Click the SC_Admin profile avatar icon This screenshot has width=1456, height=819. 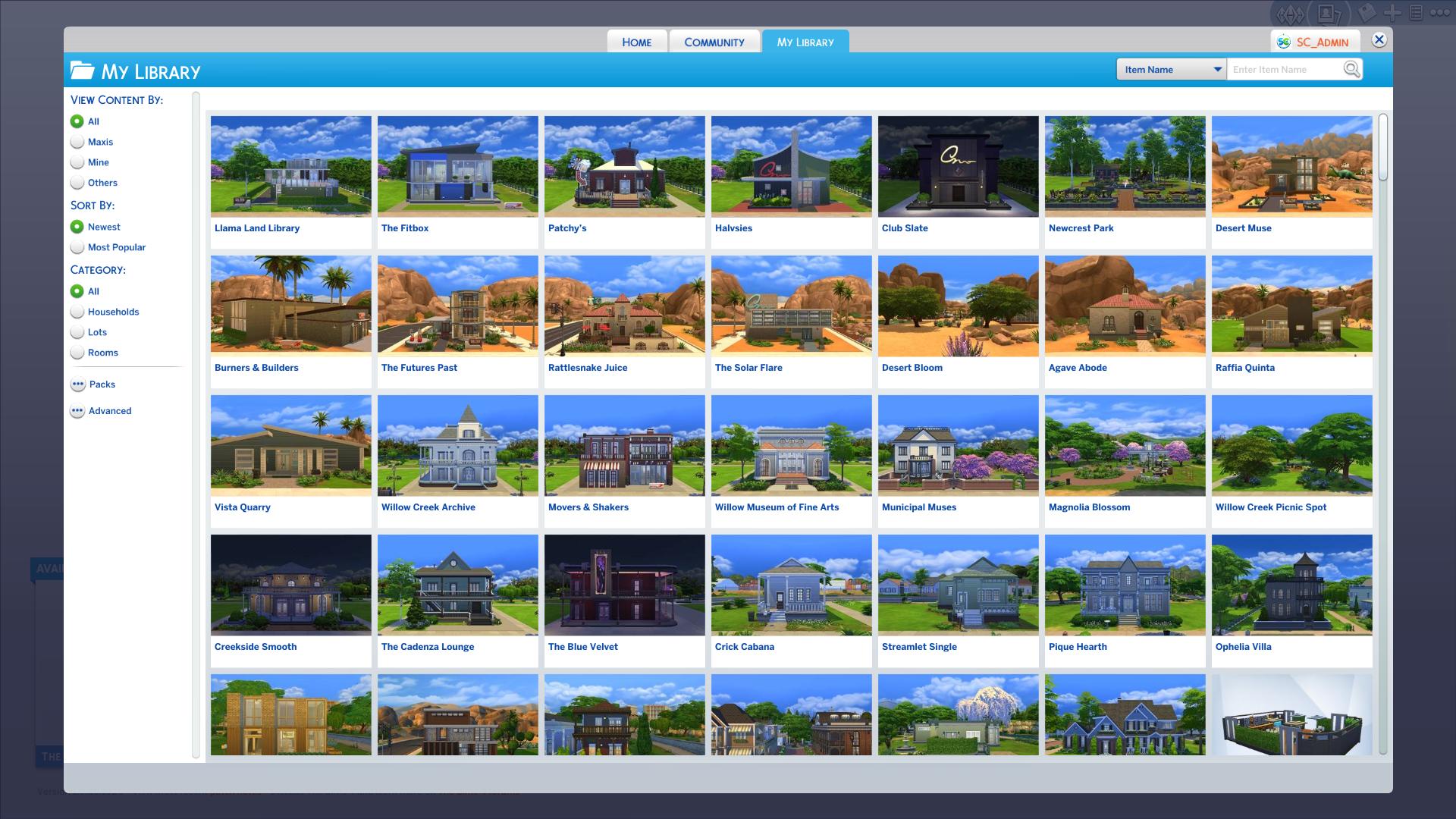(1284, 42)
